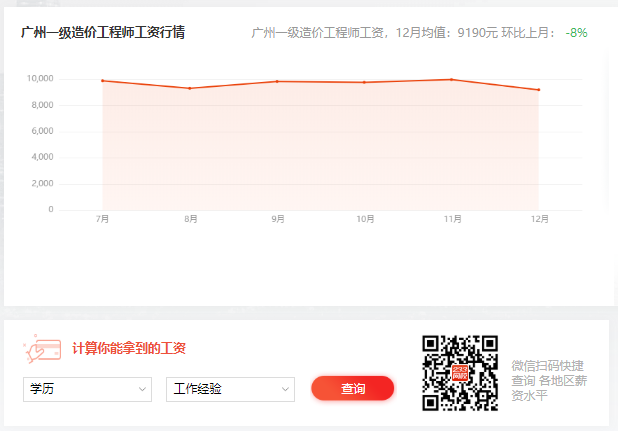Click the 12月 data point on chart
This screenshot has width=618, height=431.
[539, 90]
